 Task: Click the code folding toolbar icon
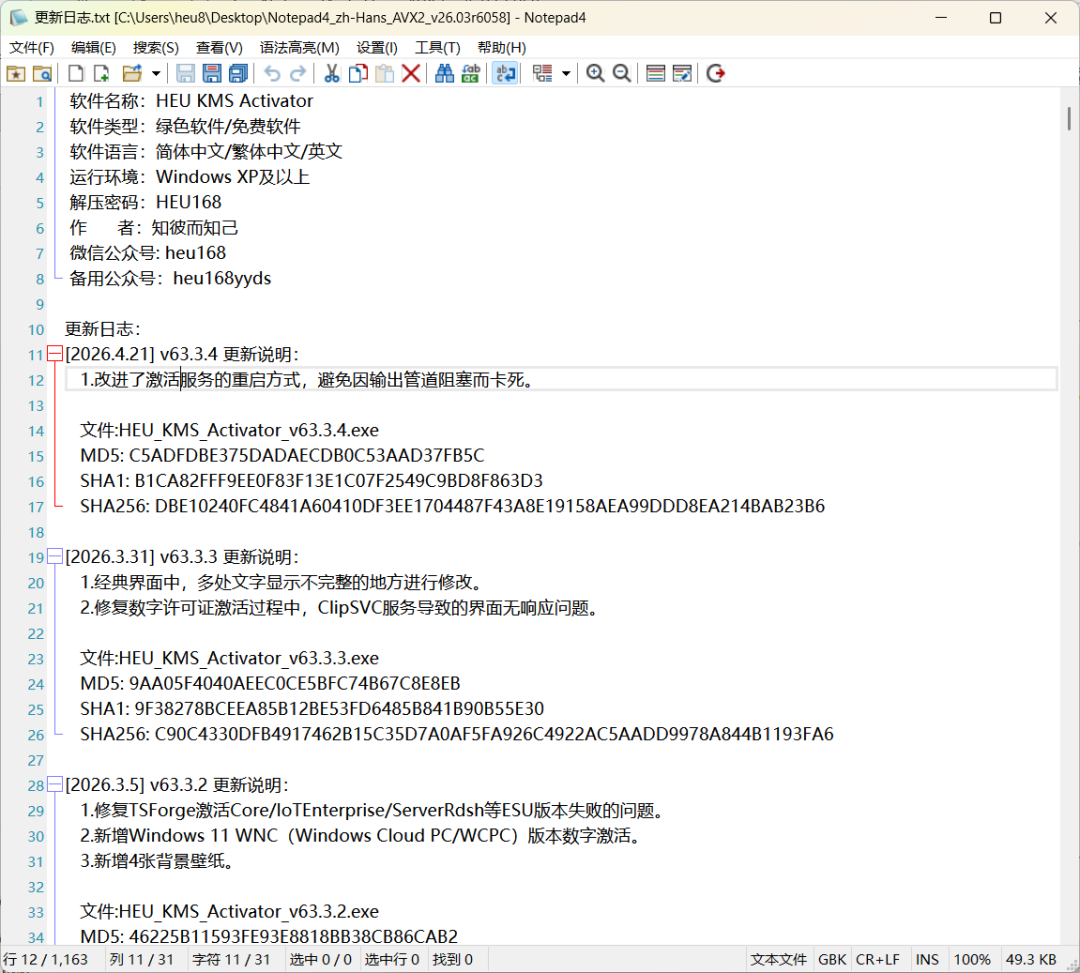[x=543, y=74]
